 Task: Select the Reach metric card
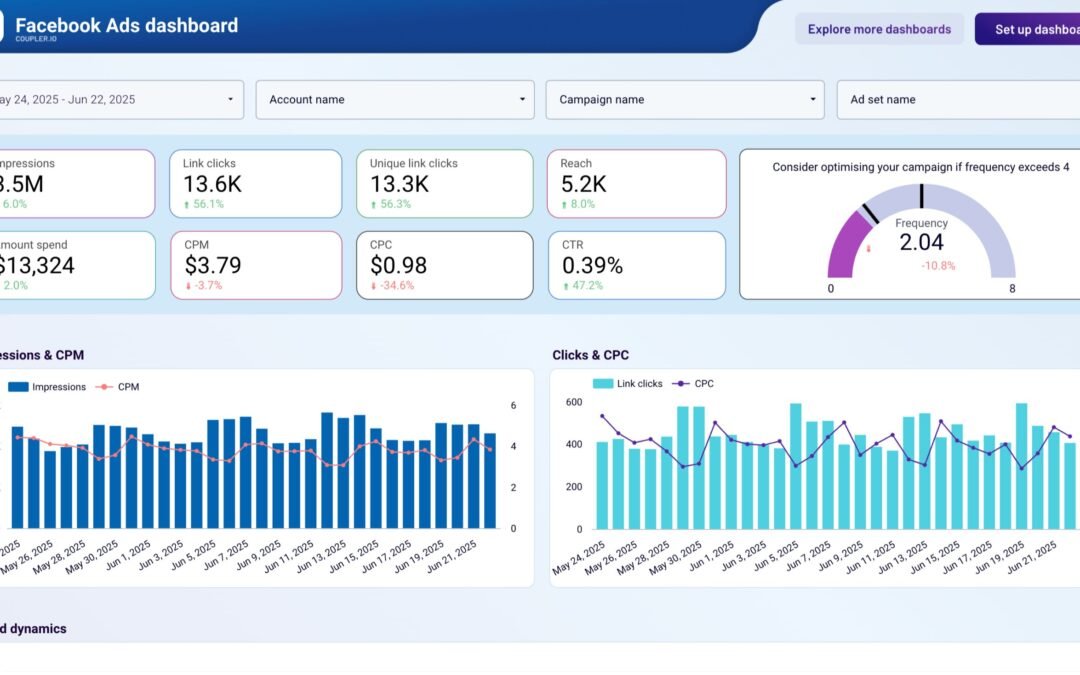point(637,183)
